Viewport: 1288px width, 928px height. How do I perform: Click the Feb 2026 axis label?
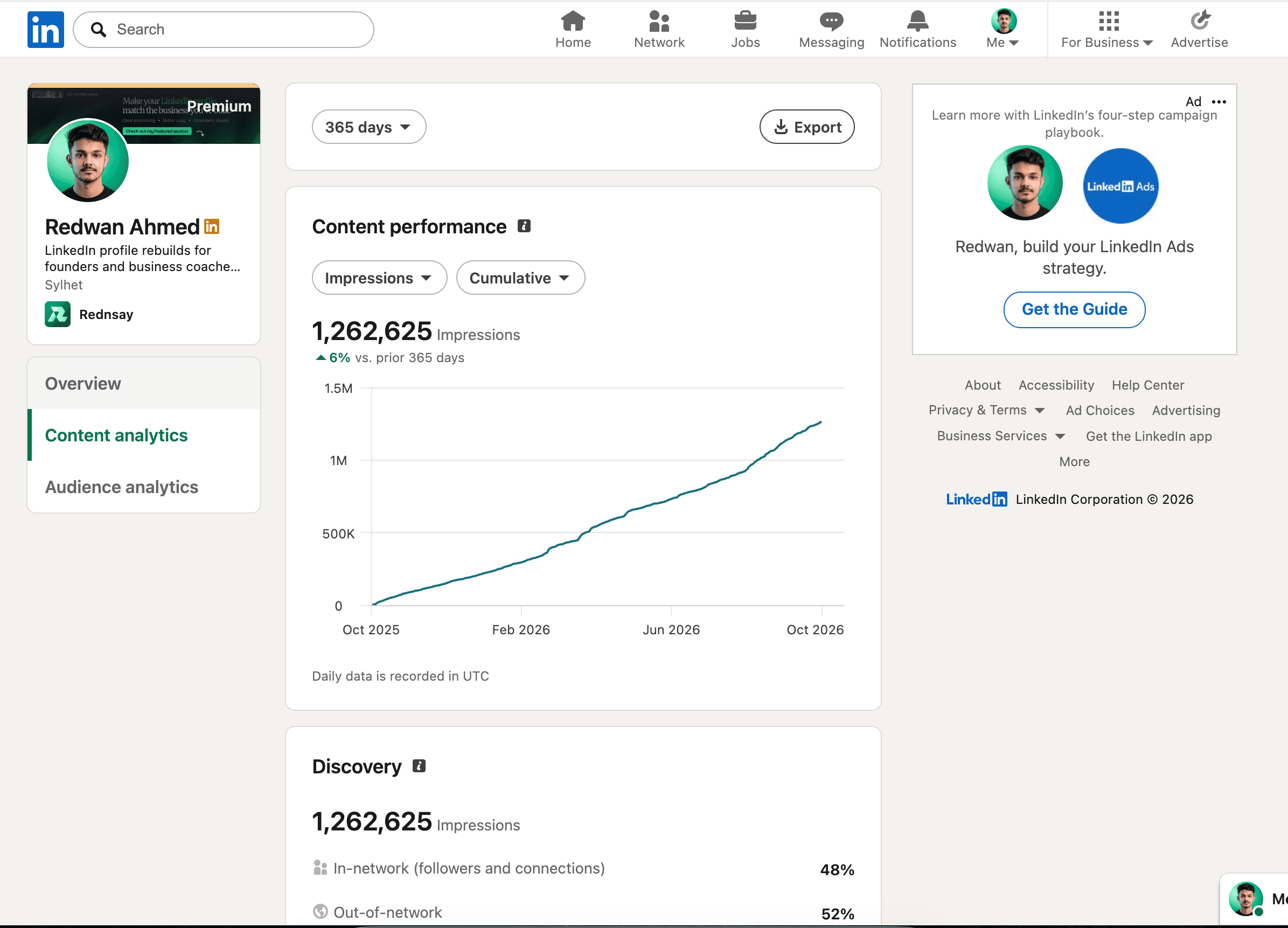coord(521,629)
